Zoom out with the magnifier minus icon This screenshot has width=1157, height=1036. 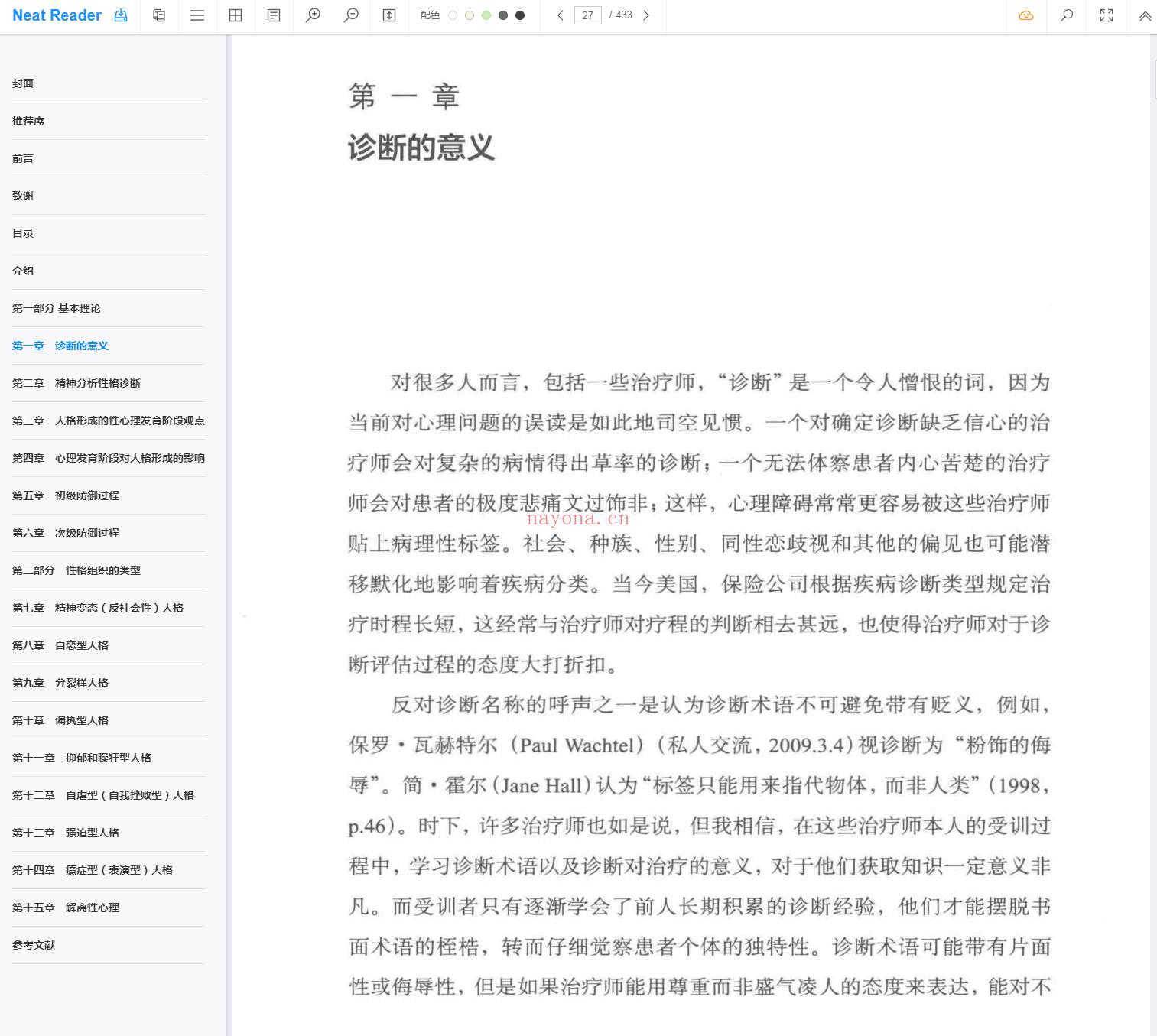351,15
